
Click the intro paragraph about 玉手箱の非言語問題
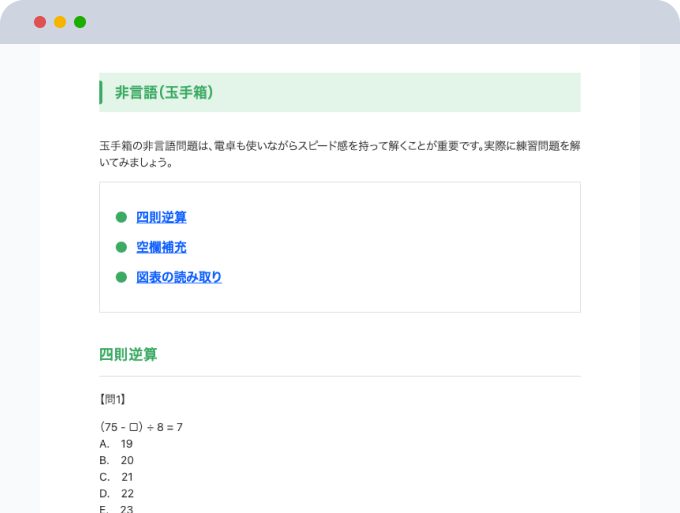tap(340, 153)
